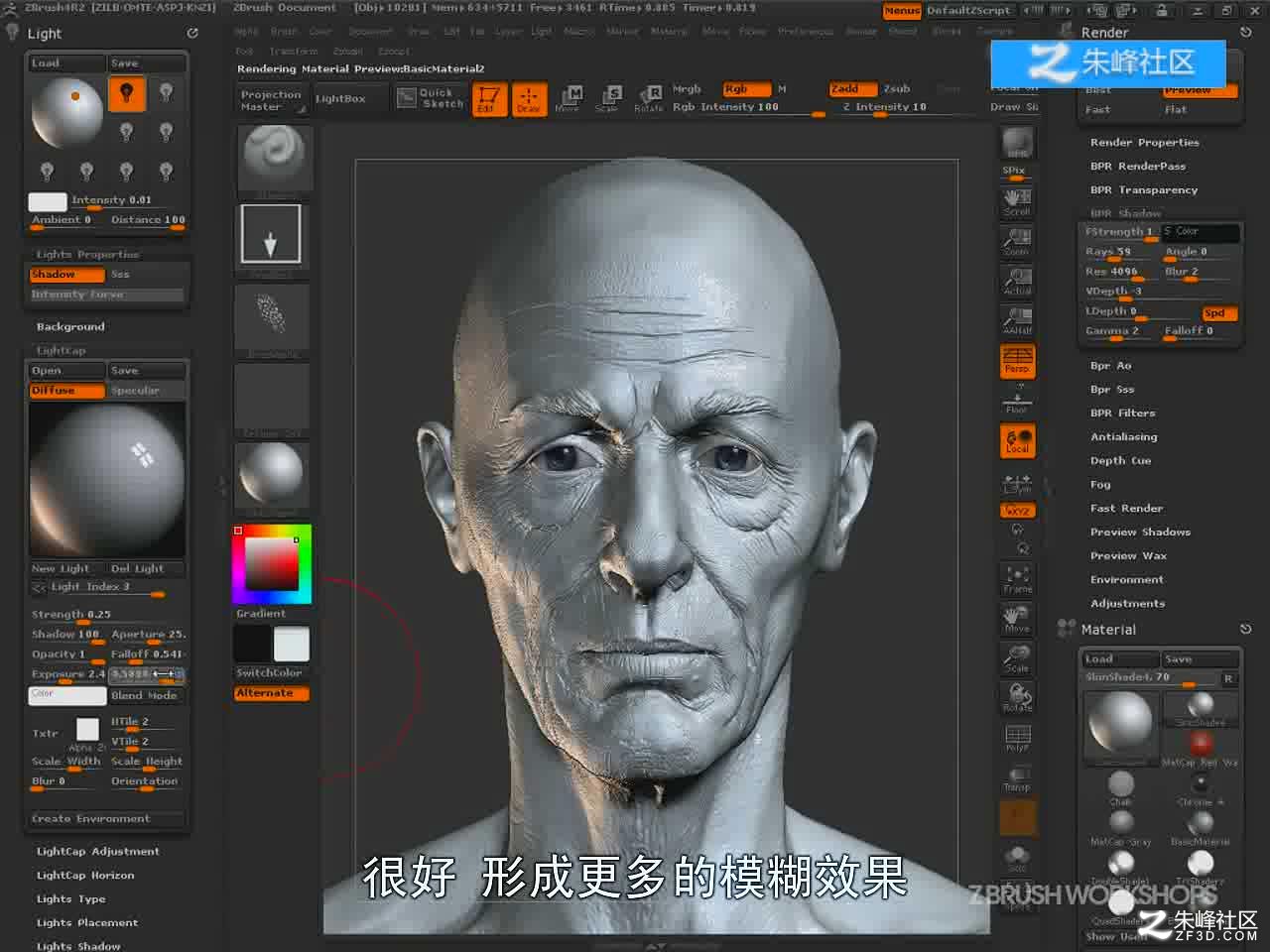Click the Zoom canvas icon
Viewport: 1270px width, 952px height.
(1017, 241)
